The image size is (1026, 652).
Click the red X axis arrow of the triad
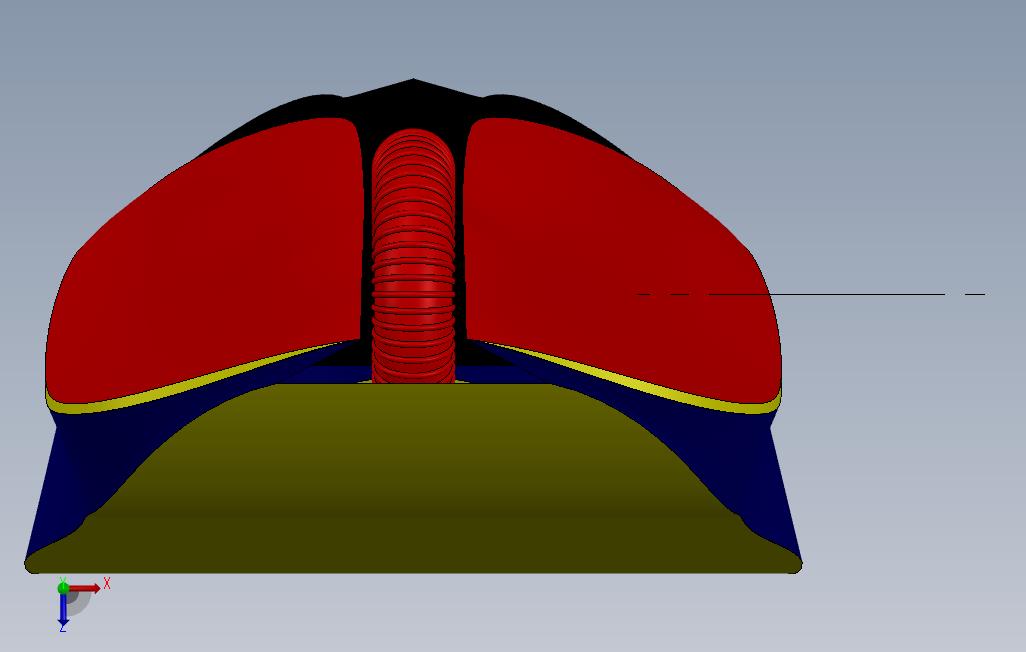tap(86, 588)
